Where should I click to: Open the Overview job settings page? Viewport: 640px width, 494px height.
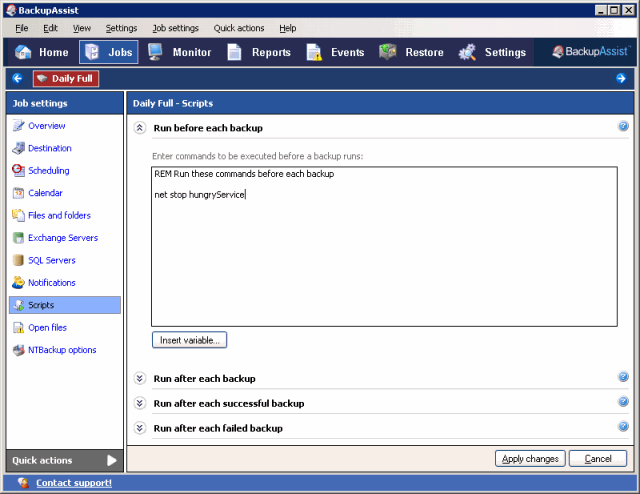tap(47, 126)
